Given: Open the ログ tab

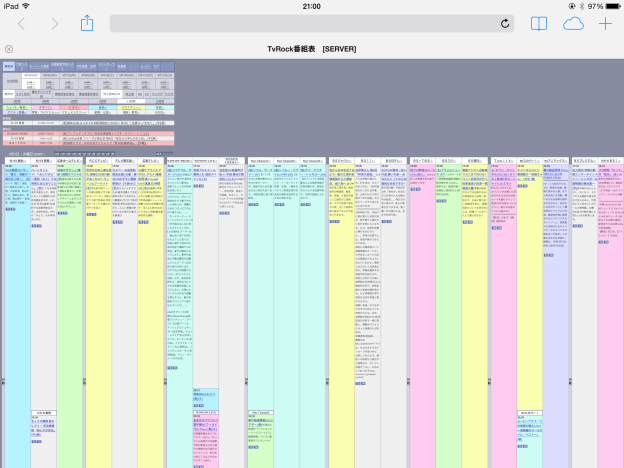Looking at the screenshot, I should [156, 66].
